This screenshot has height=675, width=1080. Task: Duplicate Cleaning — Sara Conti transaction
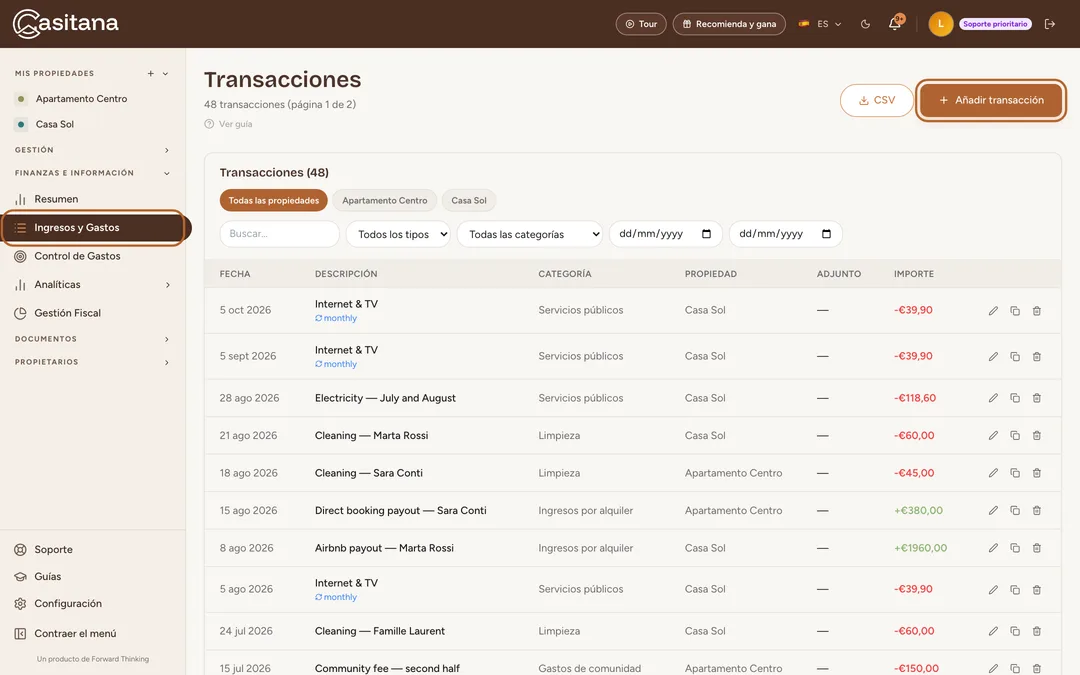[x=1015, y=473]
